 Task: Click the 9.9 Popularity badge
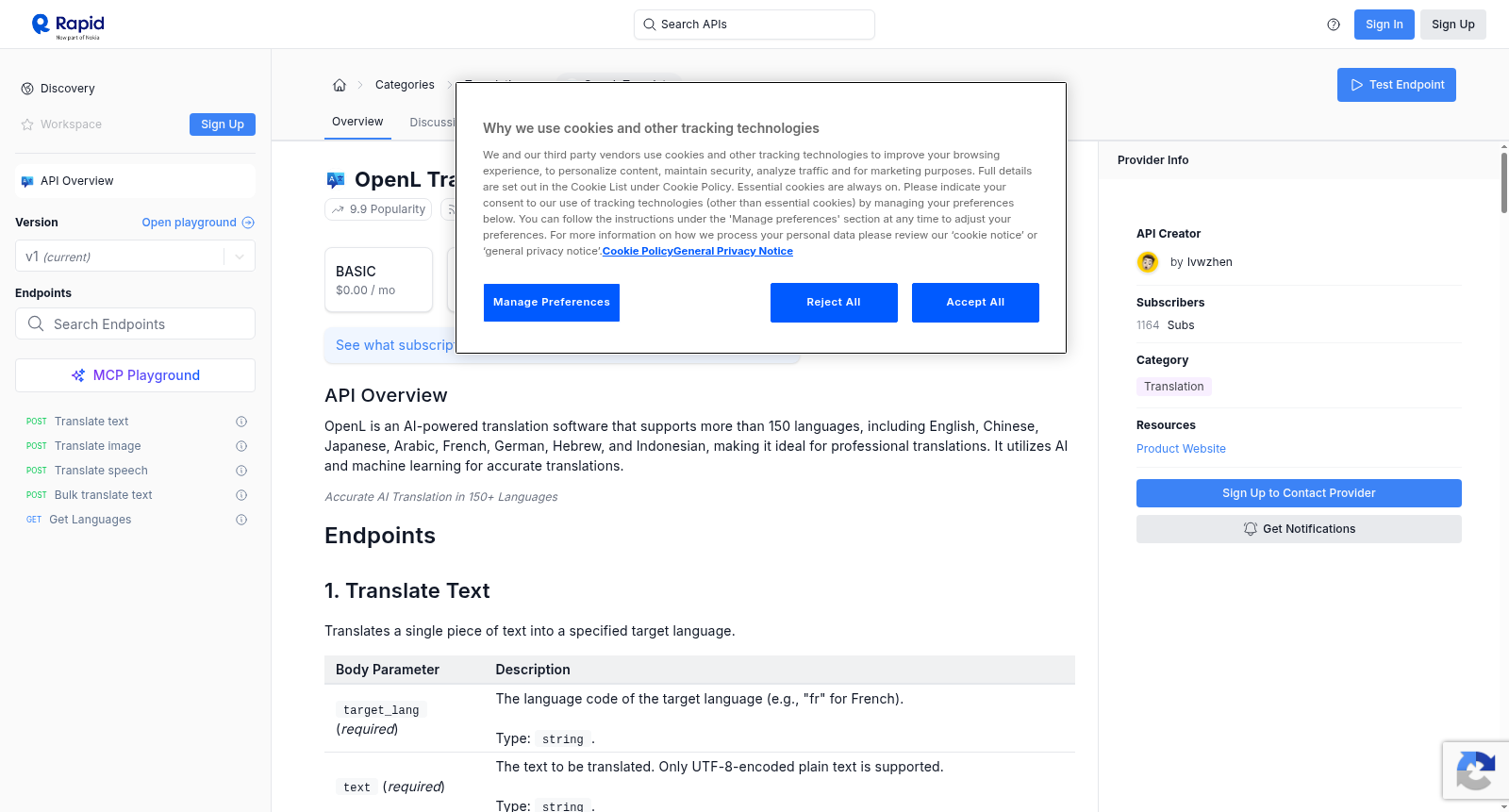click(x=378, y=209)
